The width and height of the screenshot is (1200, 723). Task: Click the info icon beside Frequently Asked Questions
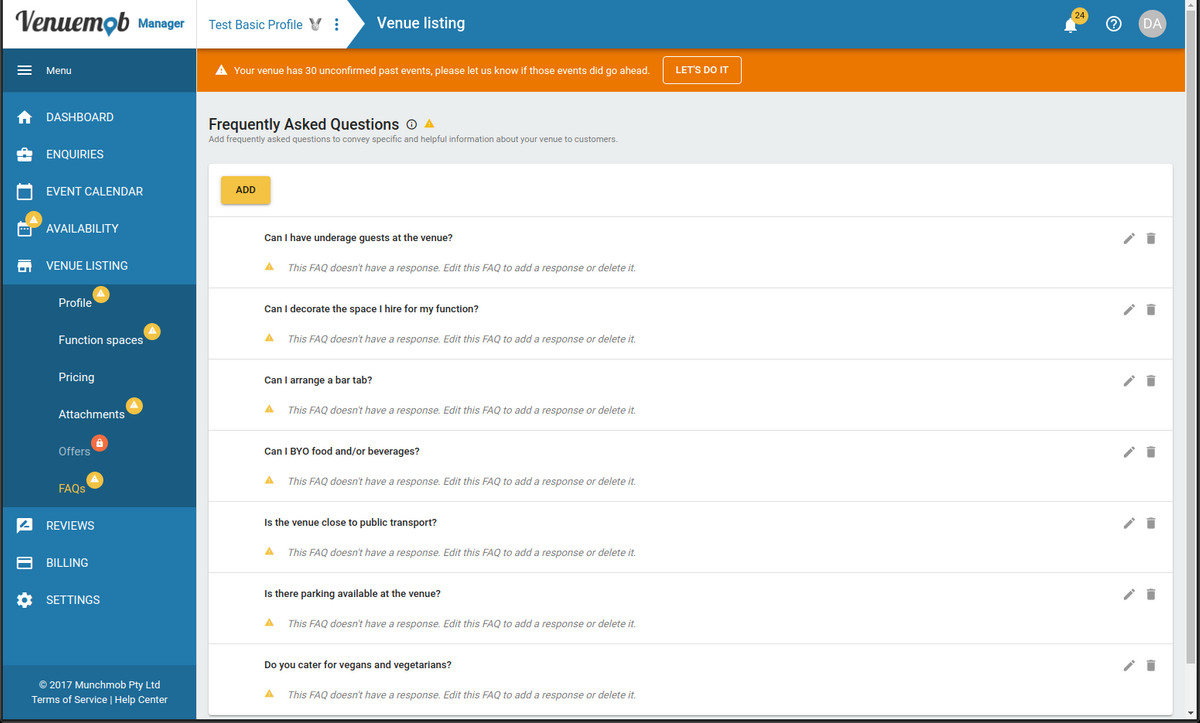(411, 124)
